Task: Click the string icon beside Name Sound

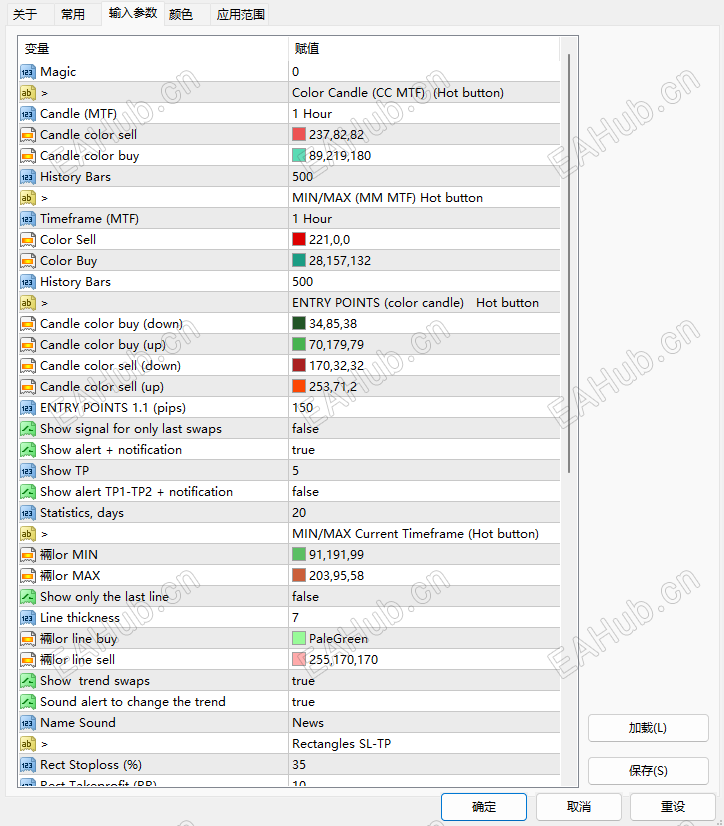Action: coord(28,723)
